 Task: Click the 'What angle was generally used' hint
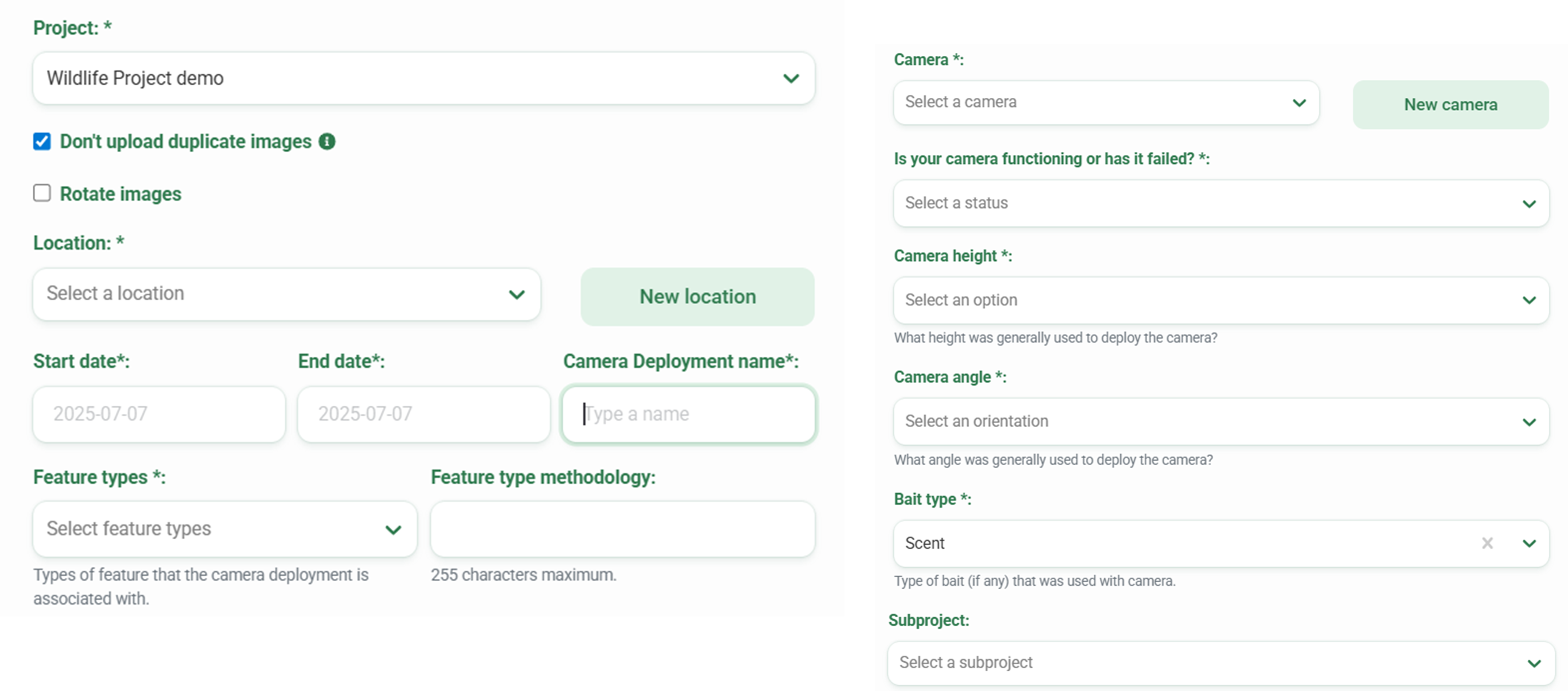click(1053, 459)
